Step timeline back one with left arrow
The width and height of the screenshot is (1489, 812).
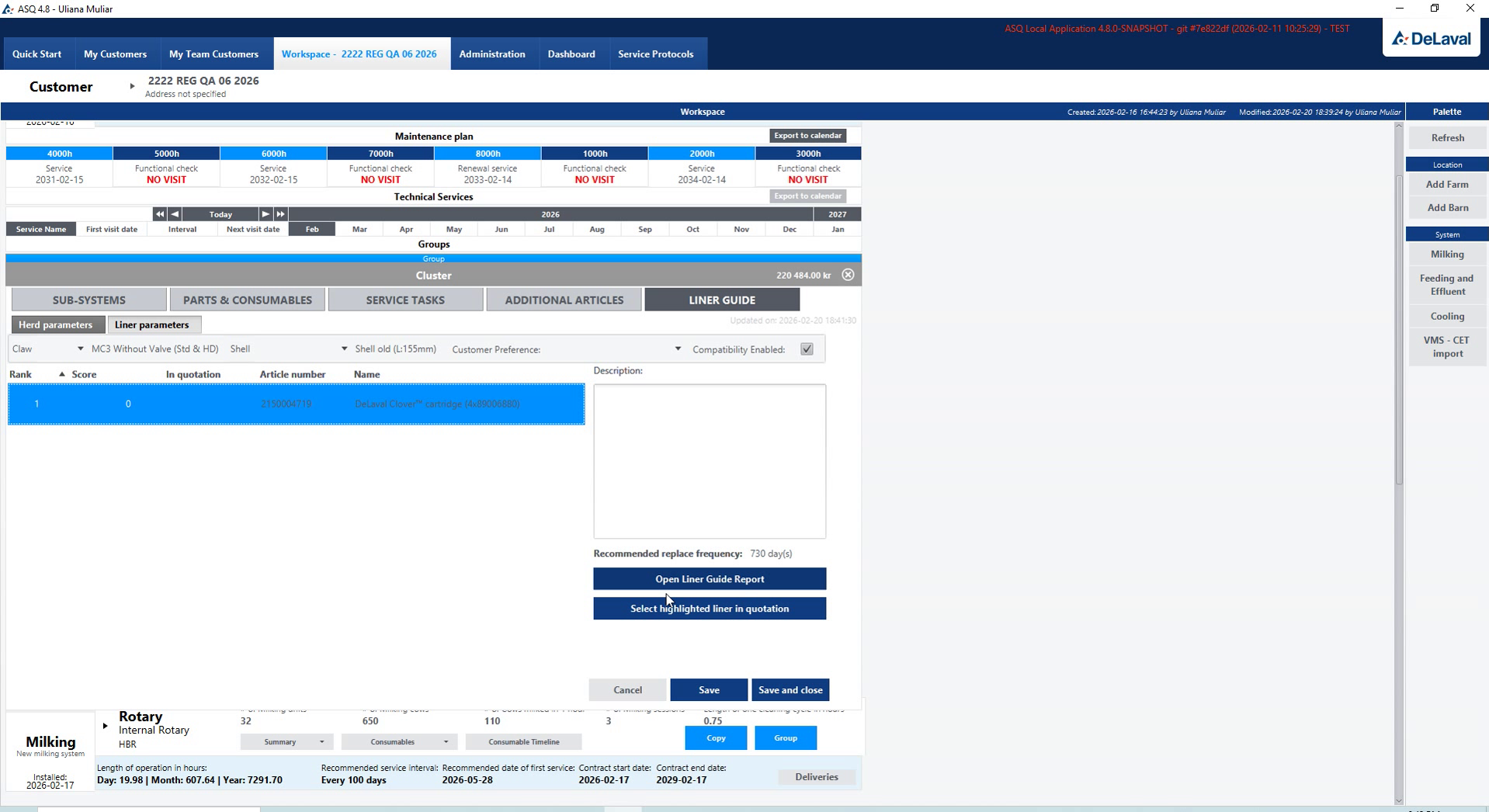pyautogui.click(x=175, y=214)
